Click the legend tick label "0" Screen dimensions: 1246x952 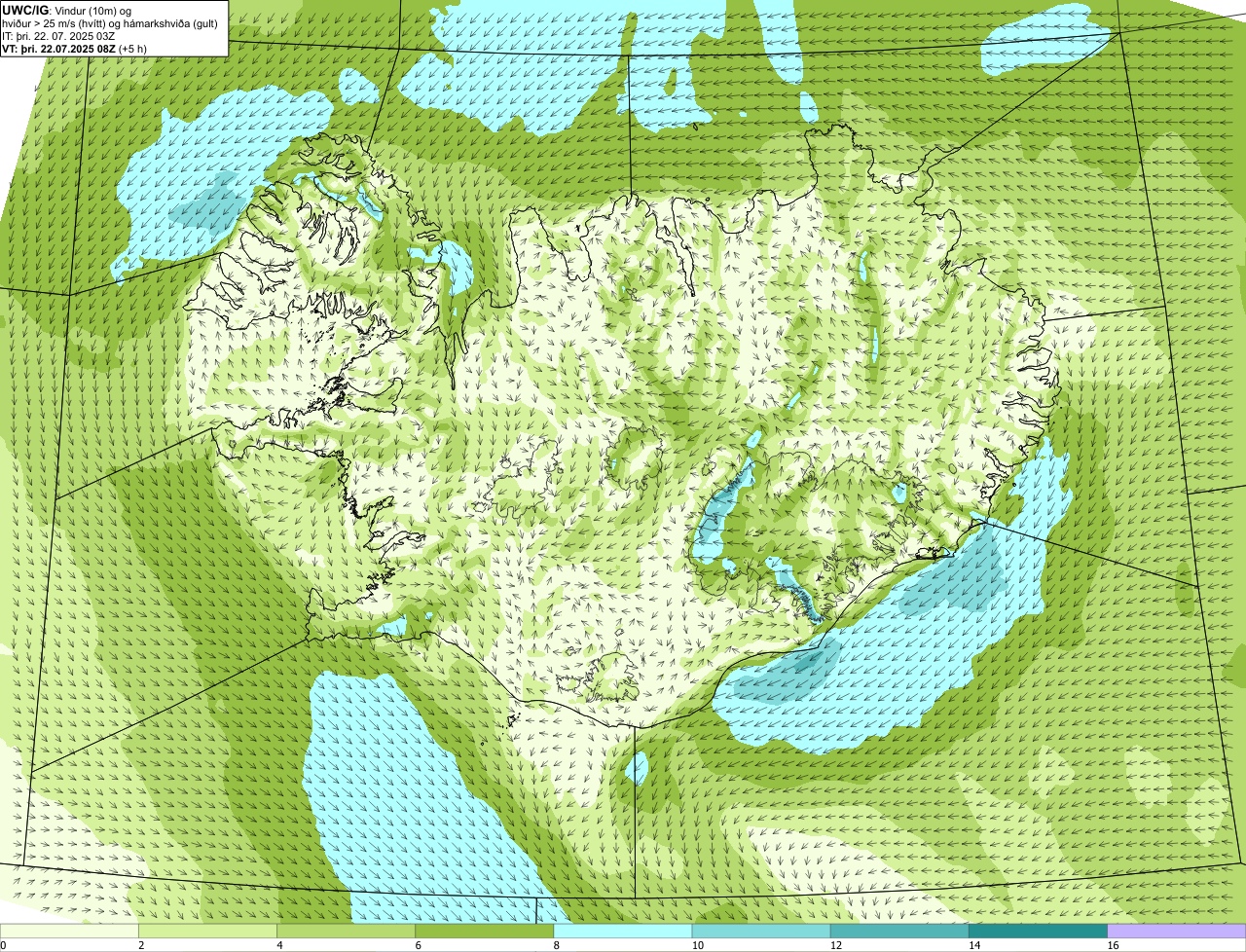[3, 945]
